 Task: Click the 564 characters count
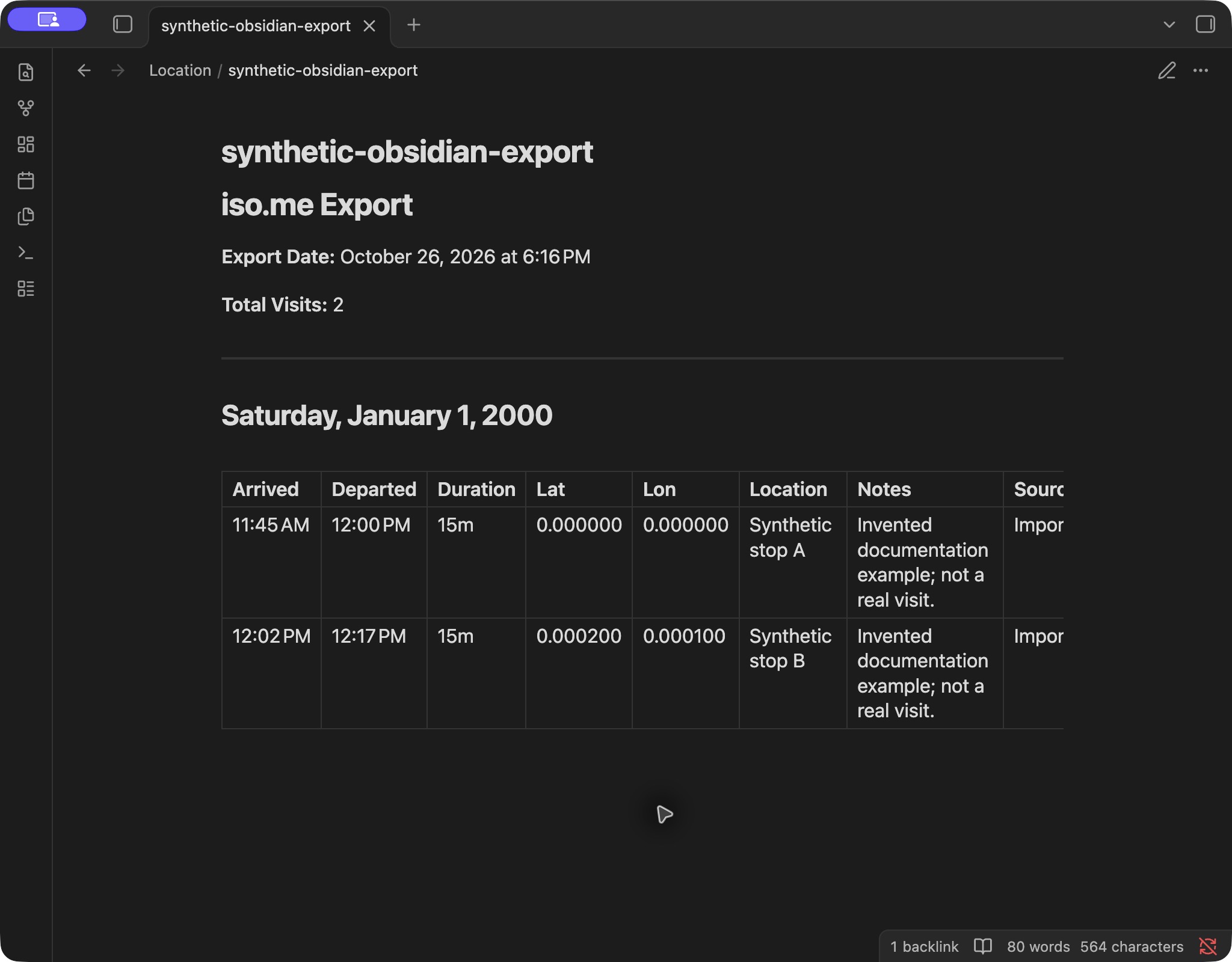click(x=1132, y=946)
